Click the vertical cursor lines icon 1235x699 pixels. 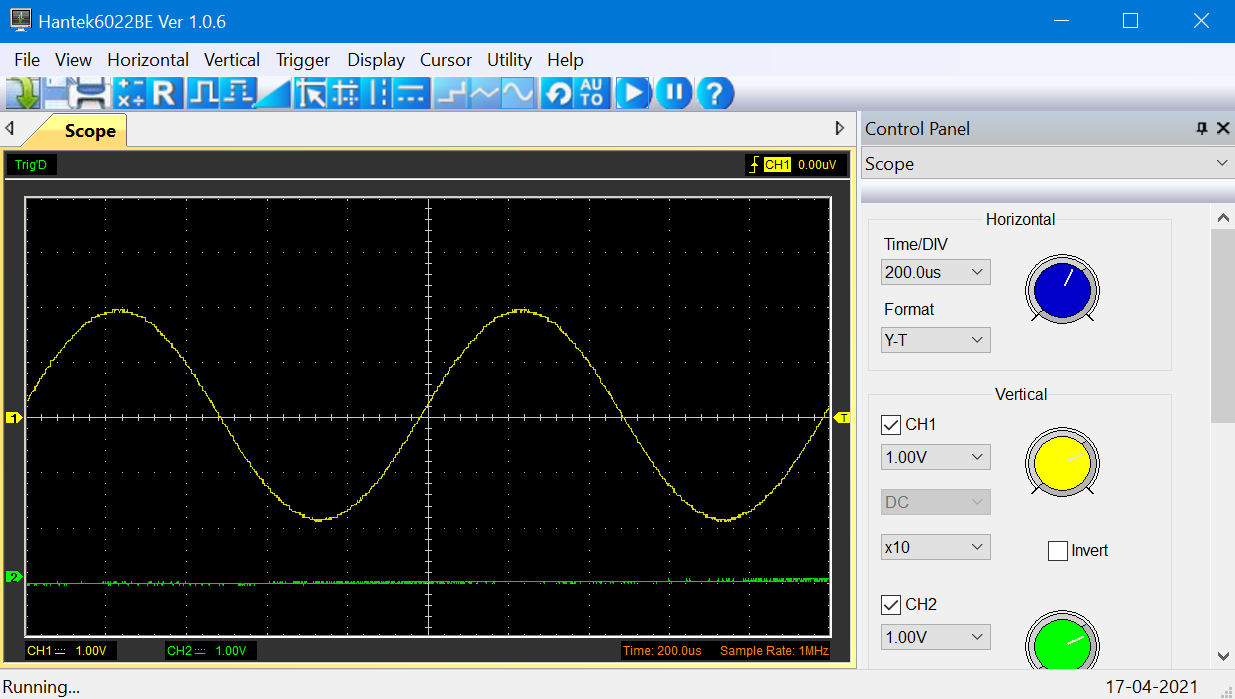pos(379,94)
